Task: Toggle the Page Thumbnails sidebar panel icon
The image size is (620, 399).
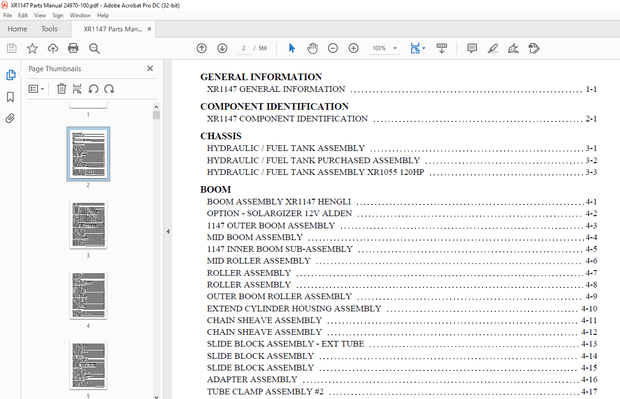Action: [11, 75]
